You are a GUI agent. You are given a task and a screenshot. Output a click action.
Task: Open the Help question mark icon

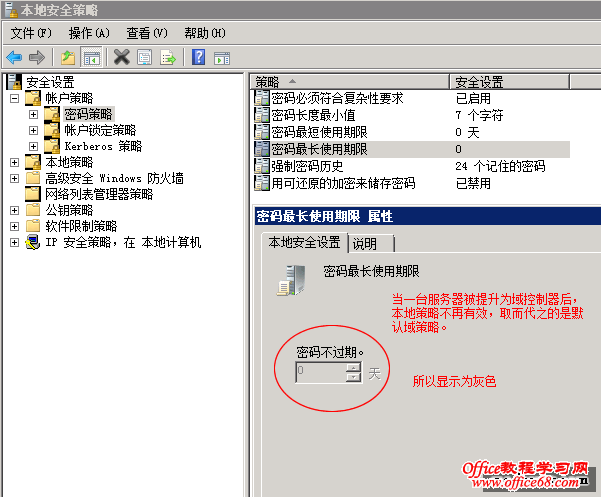tap(198, 57)
